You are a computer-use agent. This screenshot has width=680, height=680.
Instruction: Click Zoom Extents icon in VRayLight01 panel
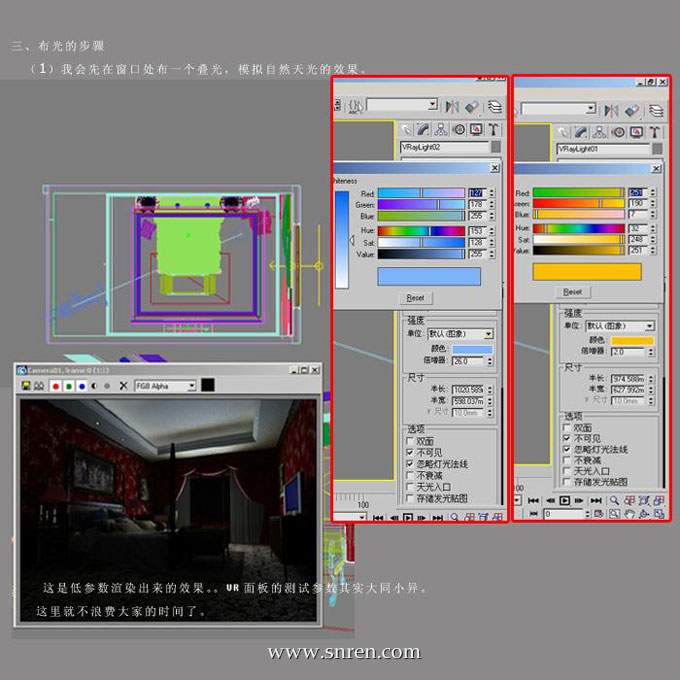(644, 500)
